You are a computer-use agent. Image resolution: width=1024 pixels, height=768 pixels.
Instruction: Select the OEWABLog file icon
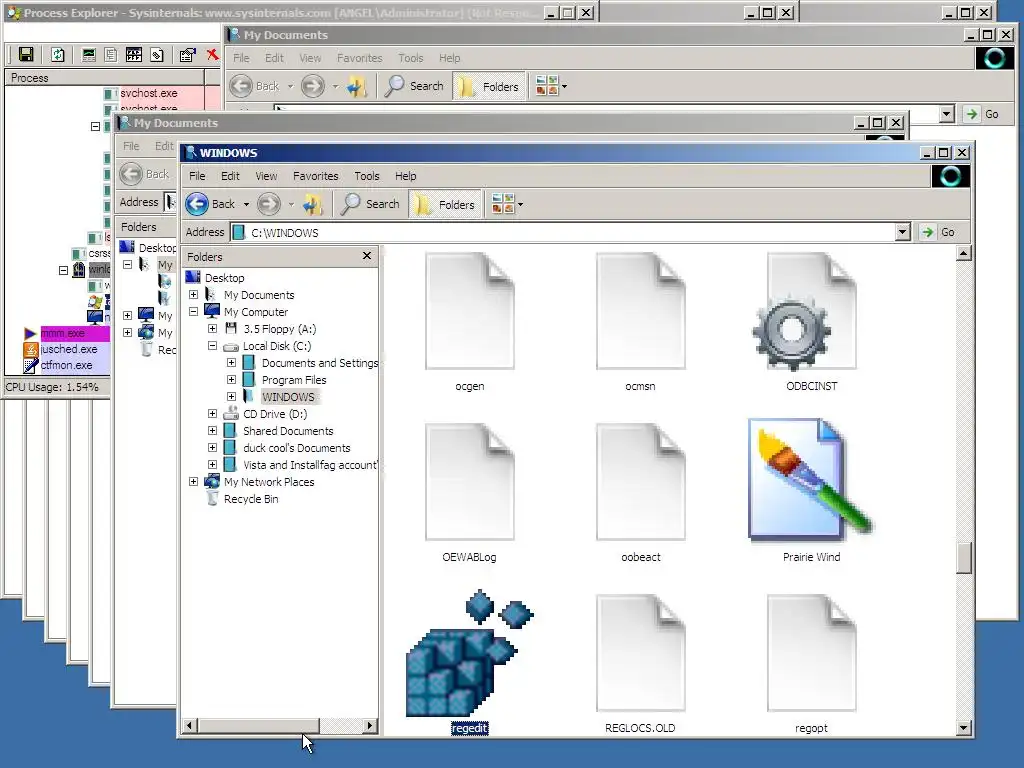pyautogui.click(x=470, y=493)
